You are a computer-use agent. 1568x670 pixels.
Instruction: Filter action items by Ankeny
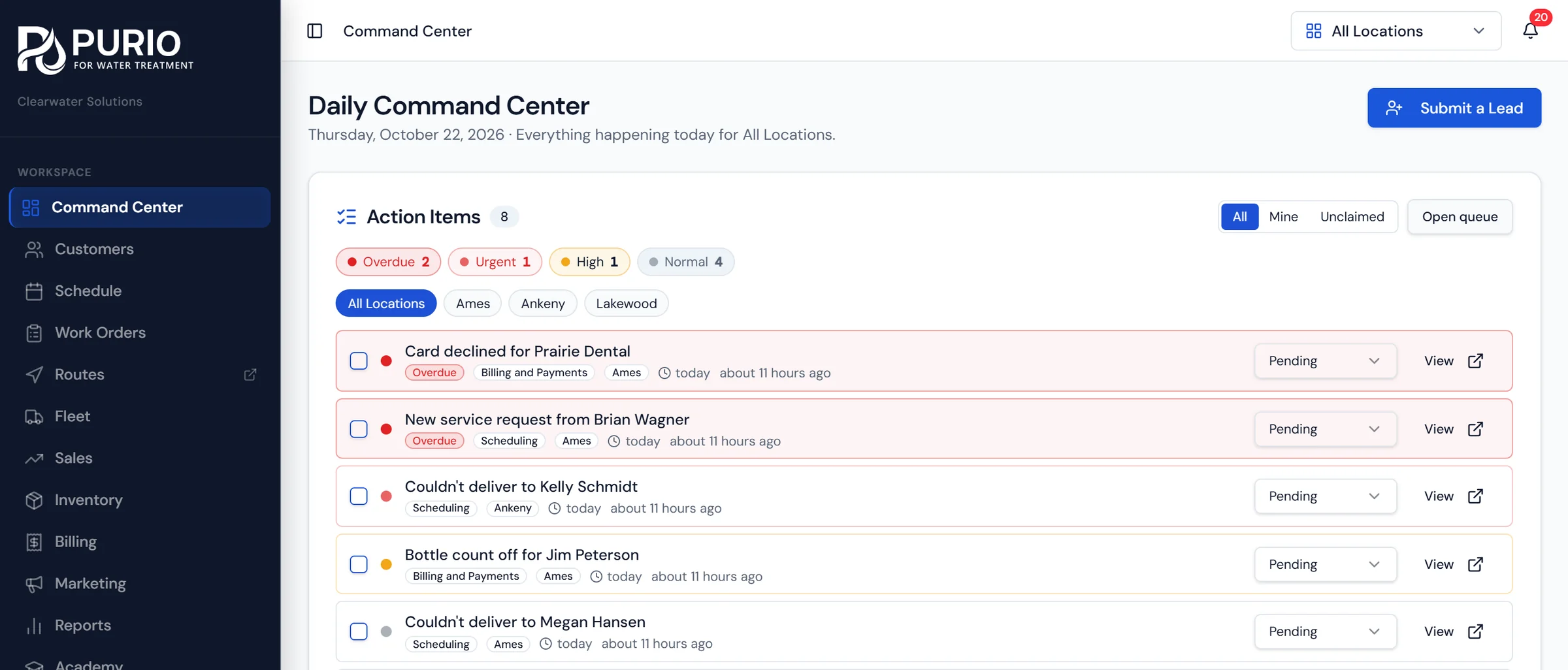click(x=542, y=304)
